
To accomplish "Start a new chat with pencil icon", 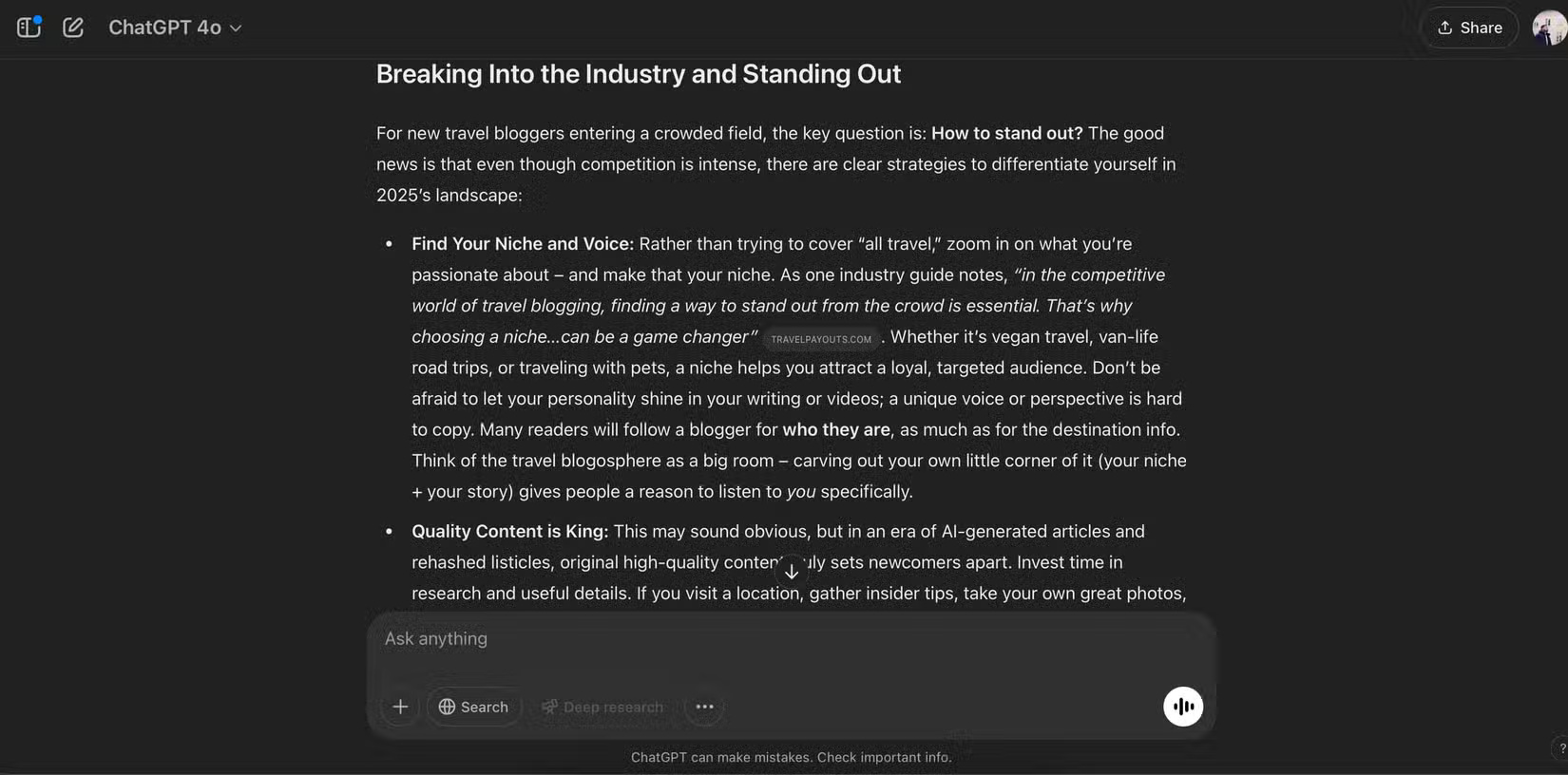I will pyautogui.click(x=73, y=27).
